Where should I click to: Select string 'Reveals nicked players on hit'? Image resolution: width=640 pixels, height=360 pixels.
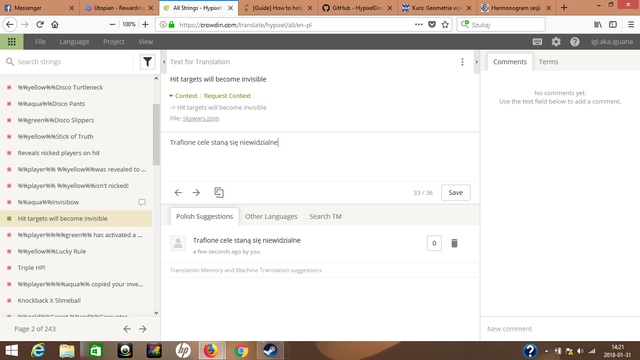coord(76,153)
